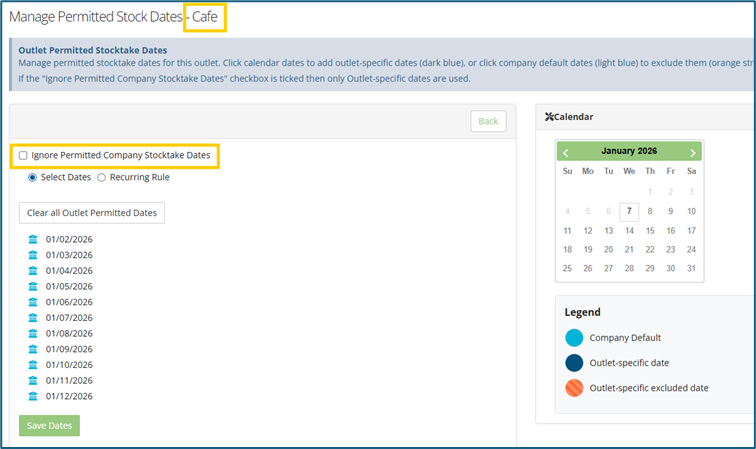The height and width of the screenshot is (449, 756).
Task: Select January 31 in the calendar
Action: [691, 268]
